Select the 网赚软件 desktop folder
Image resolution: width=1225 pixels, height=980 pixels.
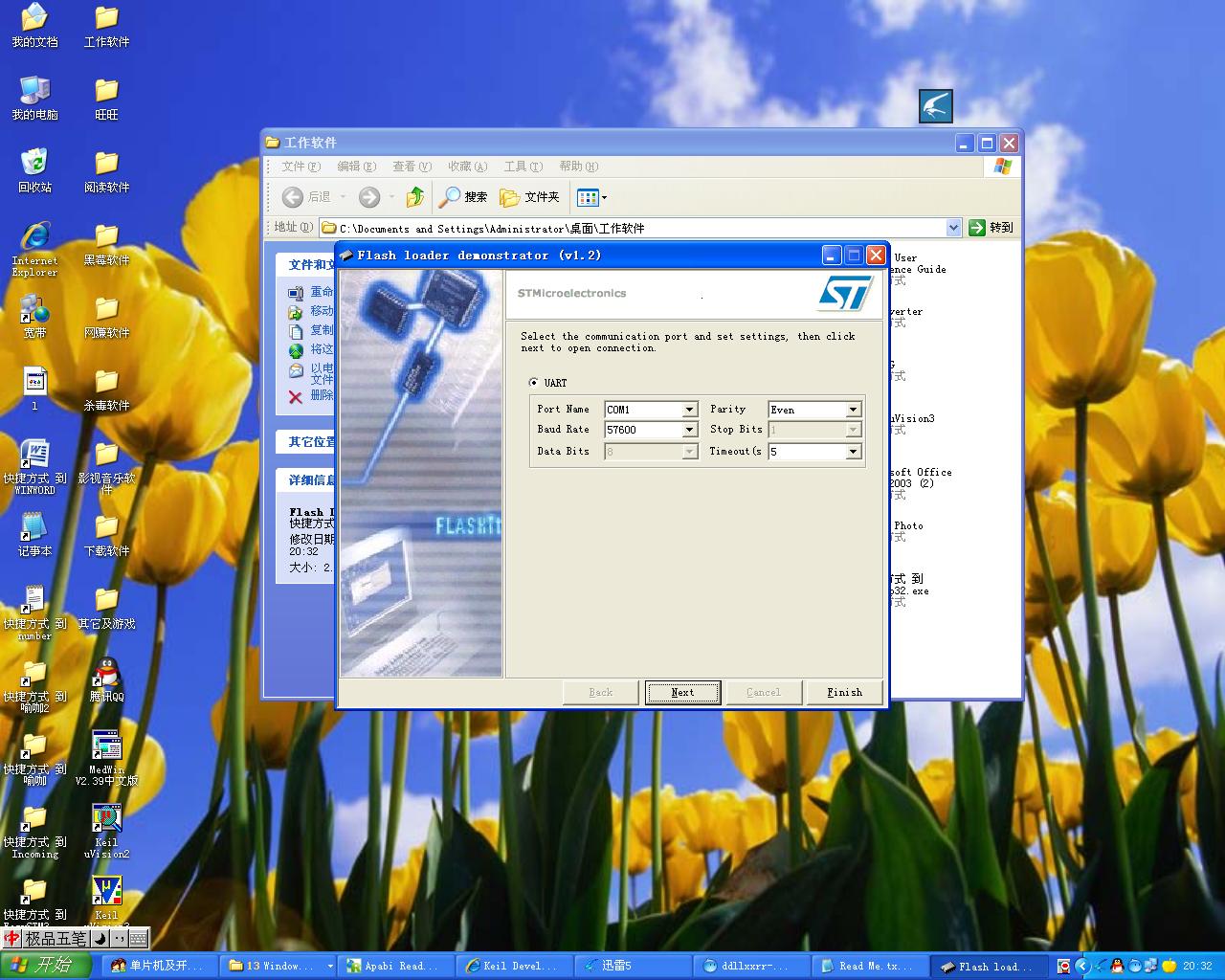(x=106, y=317)
